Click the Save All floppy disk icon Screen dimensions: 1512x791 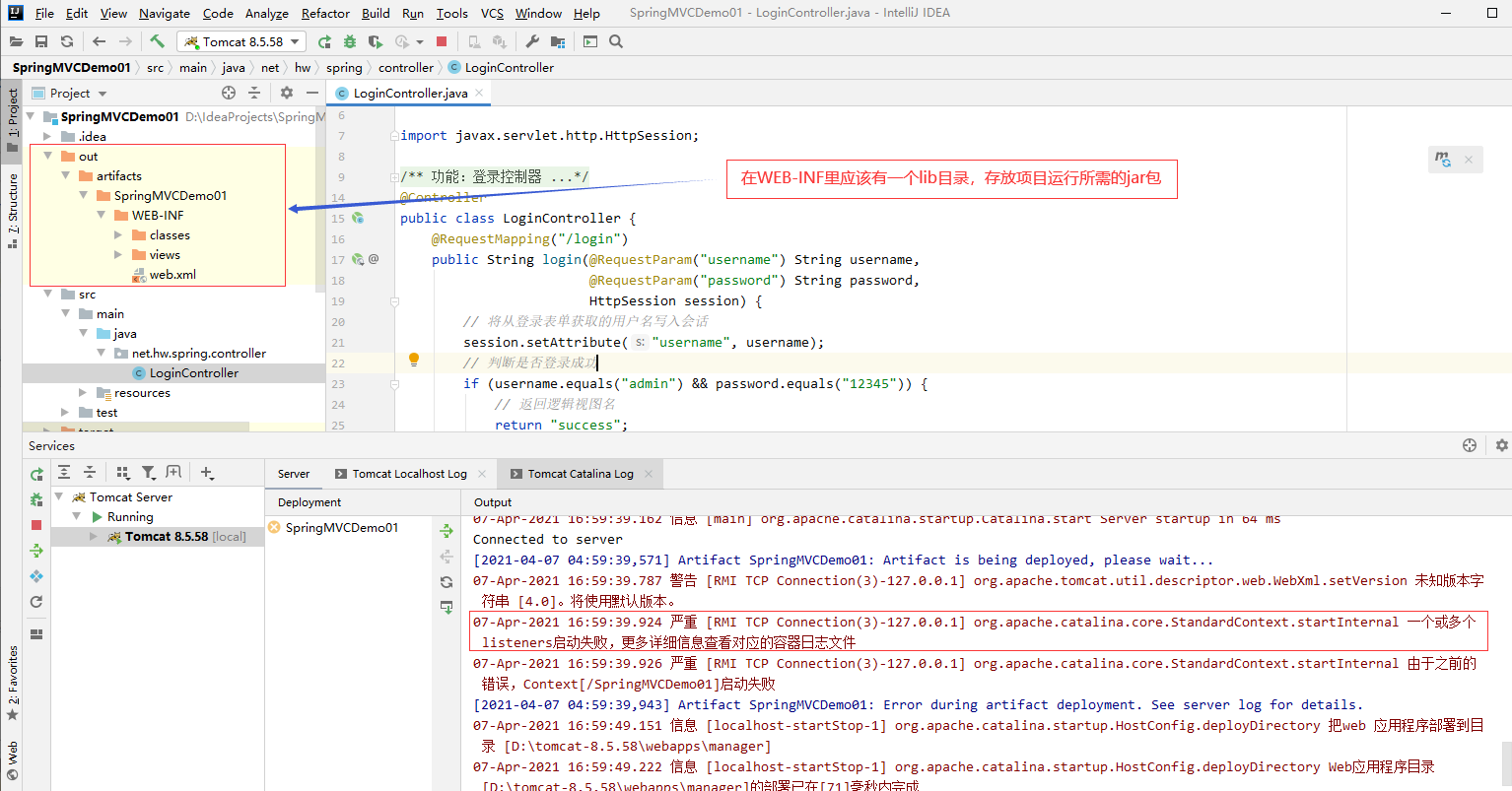(x=41, y=41)
